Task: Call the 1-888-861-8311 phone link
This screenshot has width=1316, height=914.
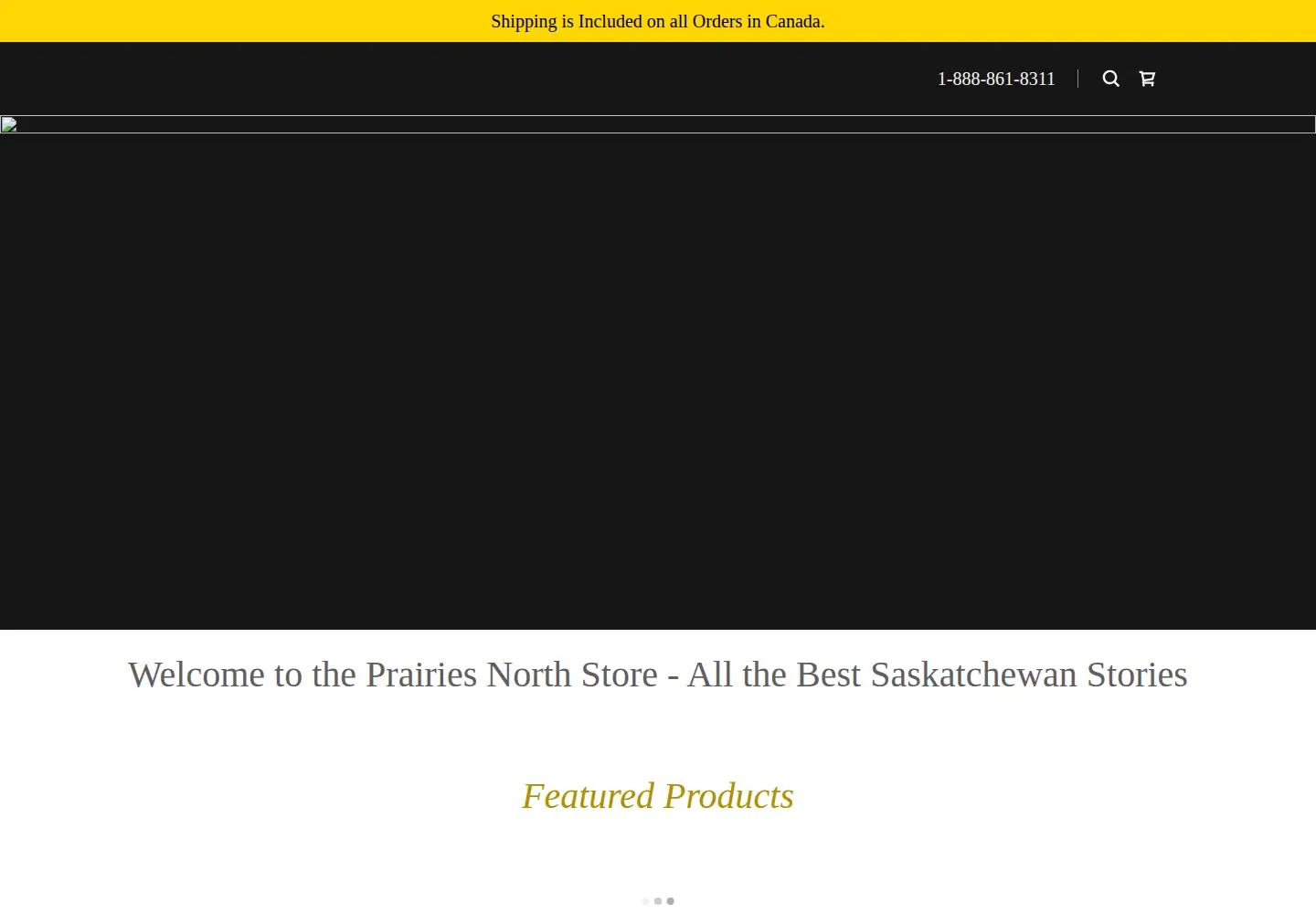Action: [996, 79]
